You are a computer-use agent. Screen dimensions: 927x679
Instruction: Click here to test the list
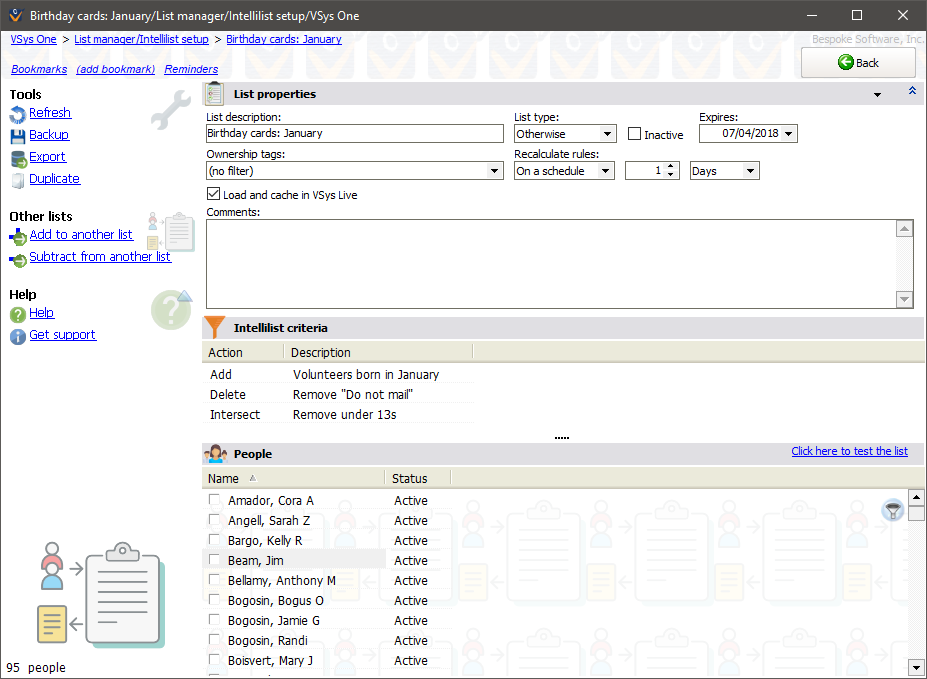point(849,451)
